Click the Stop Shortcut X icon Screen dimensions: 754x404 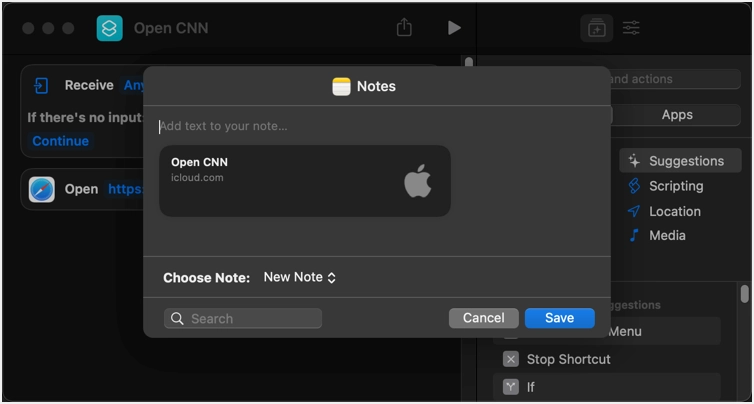tap(511, 359)
